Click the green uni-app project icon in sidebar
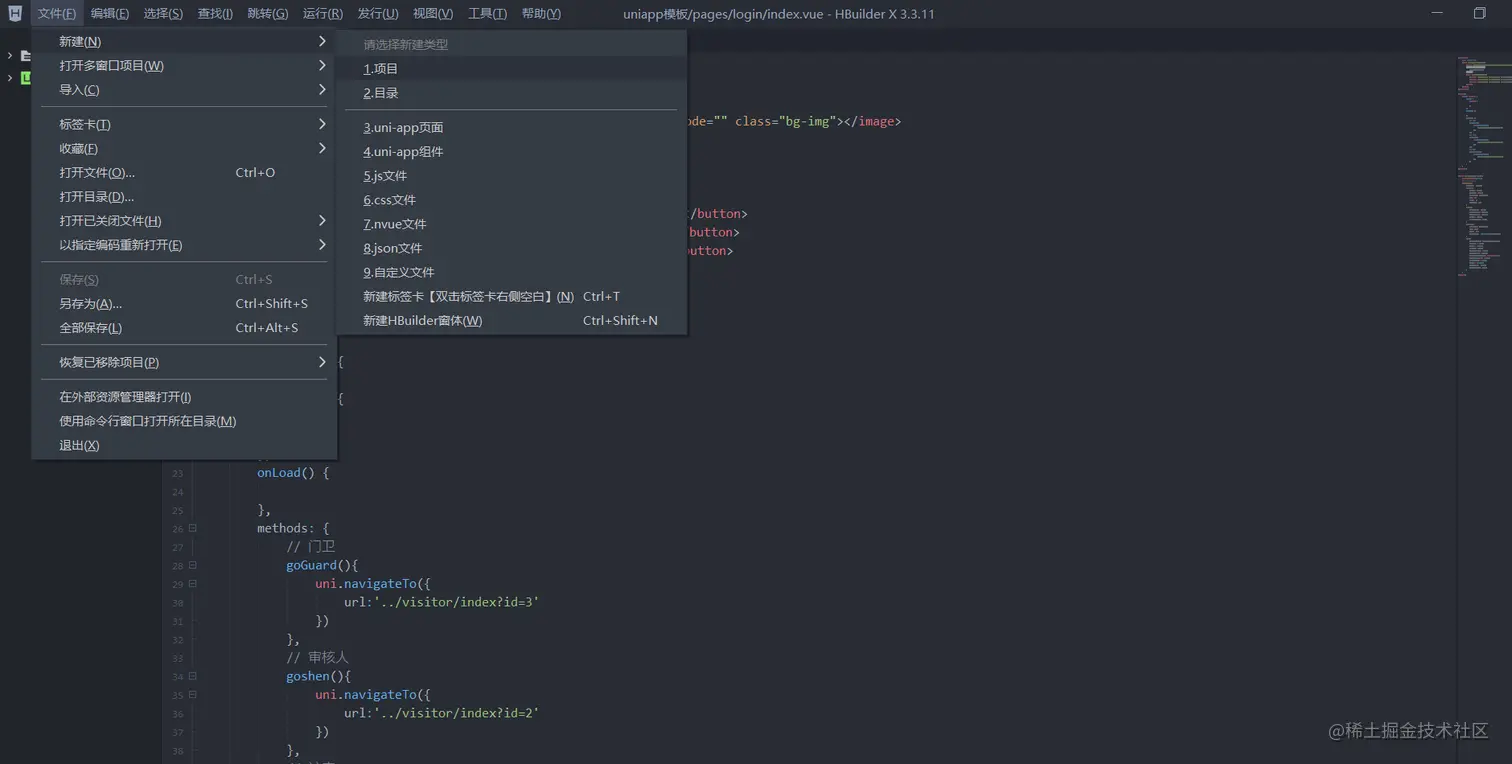 tap(26, 78)
